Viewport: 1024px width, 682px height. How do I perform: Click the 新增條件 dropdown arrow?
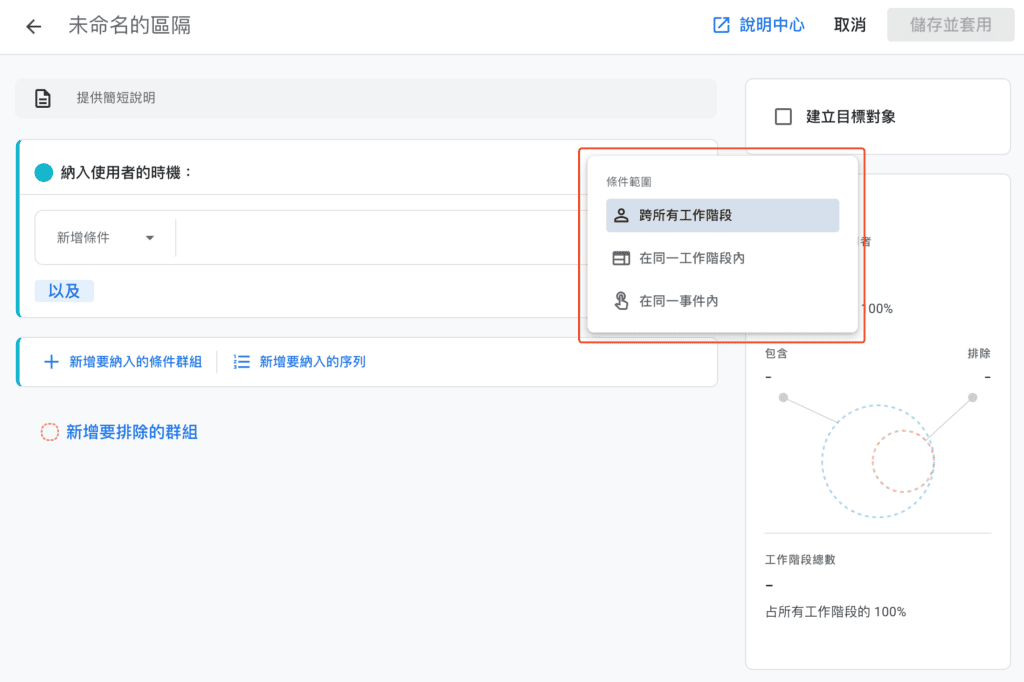150,238
